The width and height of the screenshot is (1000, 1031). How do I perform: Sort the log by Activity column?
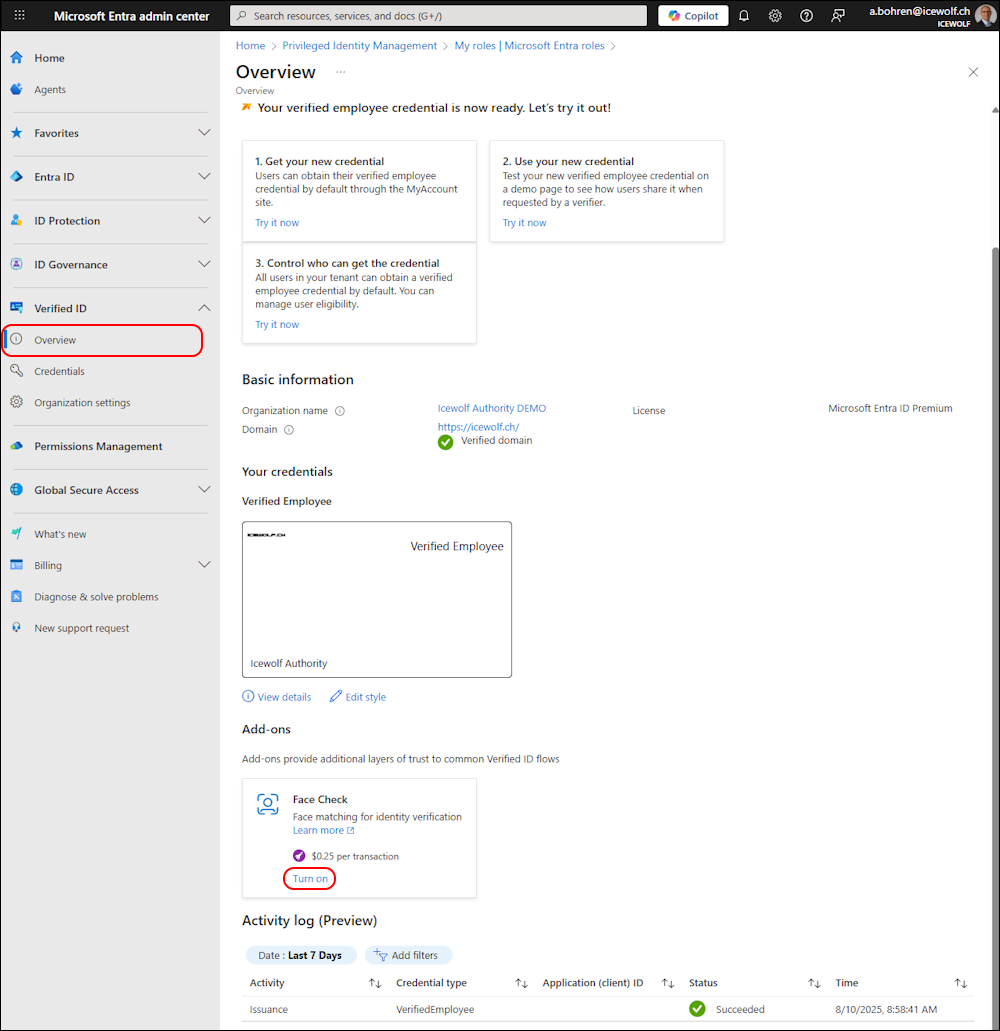[x=375, y=983]
